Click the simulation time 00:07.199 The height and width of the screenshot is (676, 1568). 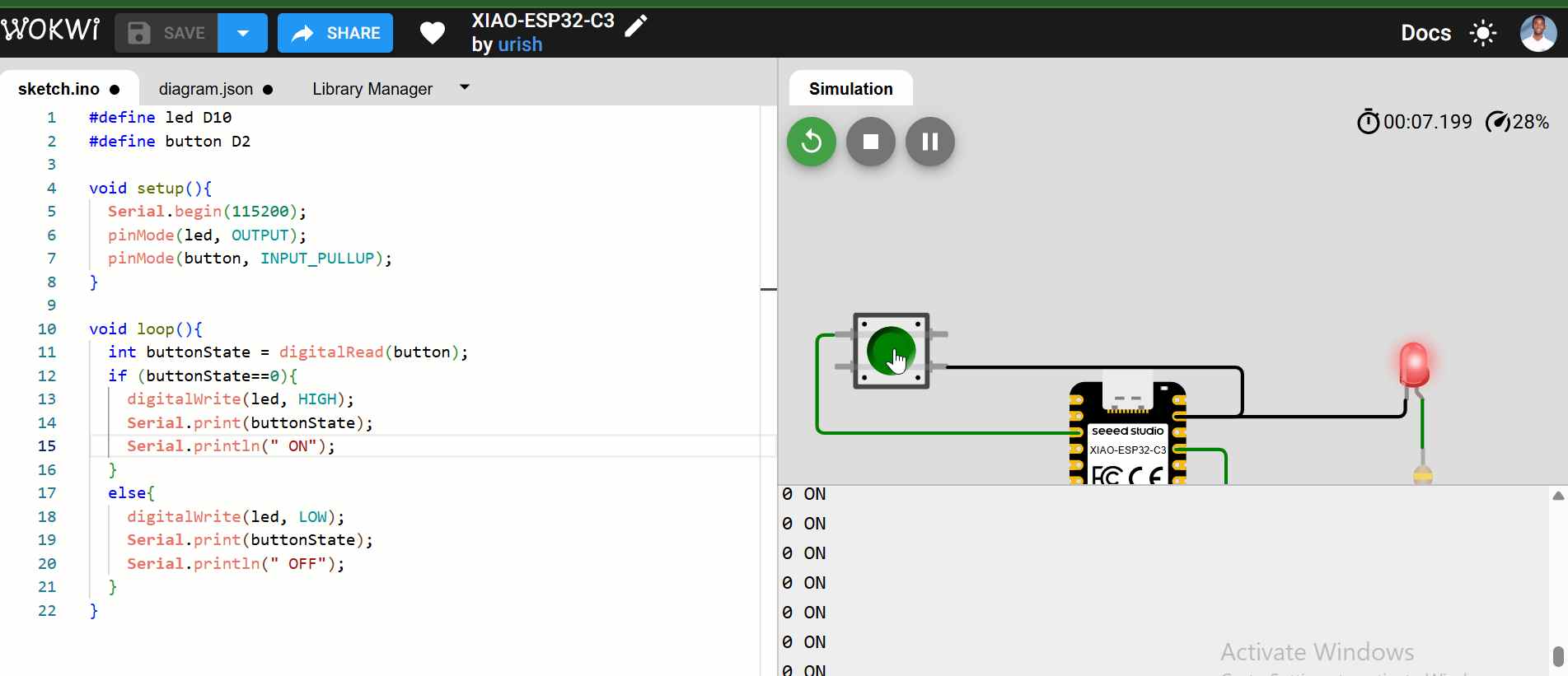click(x=1428, y=122)
